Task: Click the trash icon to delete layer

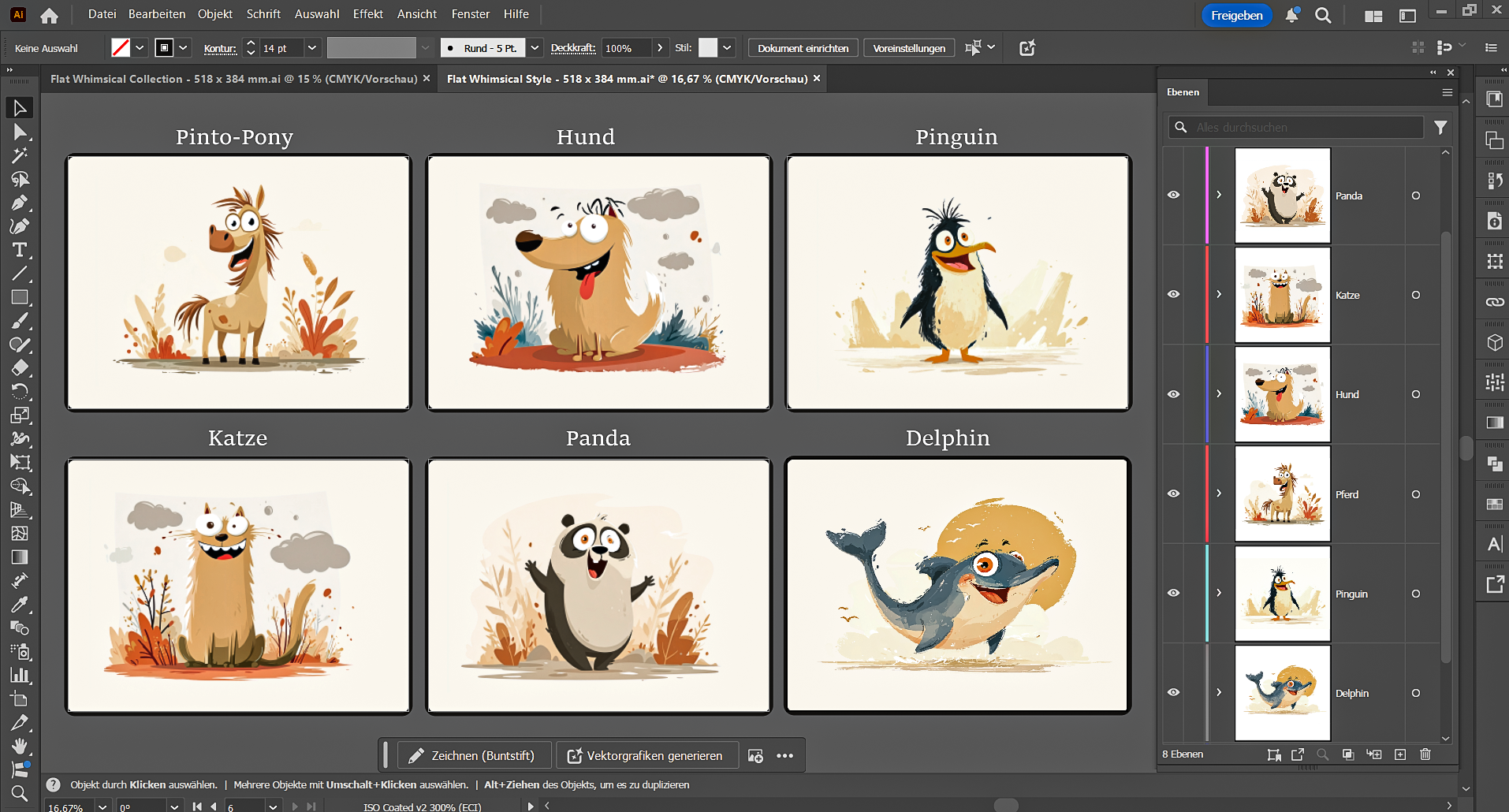Action: coord(1425,754)
